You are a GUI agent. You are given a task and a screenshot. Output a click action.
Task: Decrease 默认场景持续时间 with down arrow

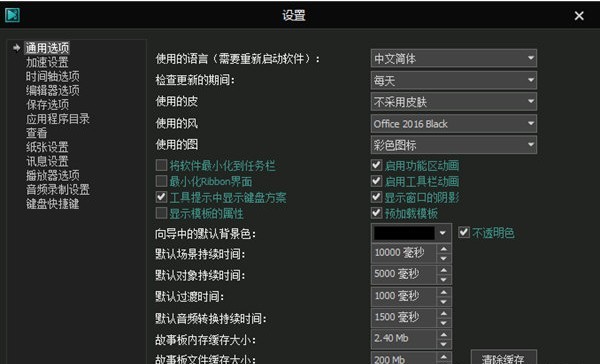coord(443,258)
